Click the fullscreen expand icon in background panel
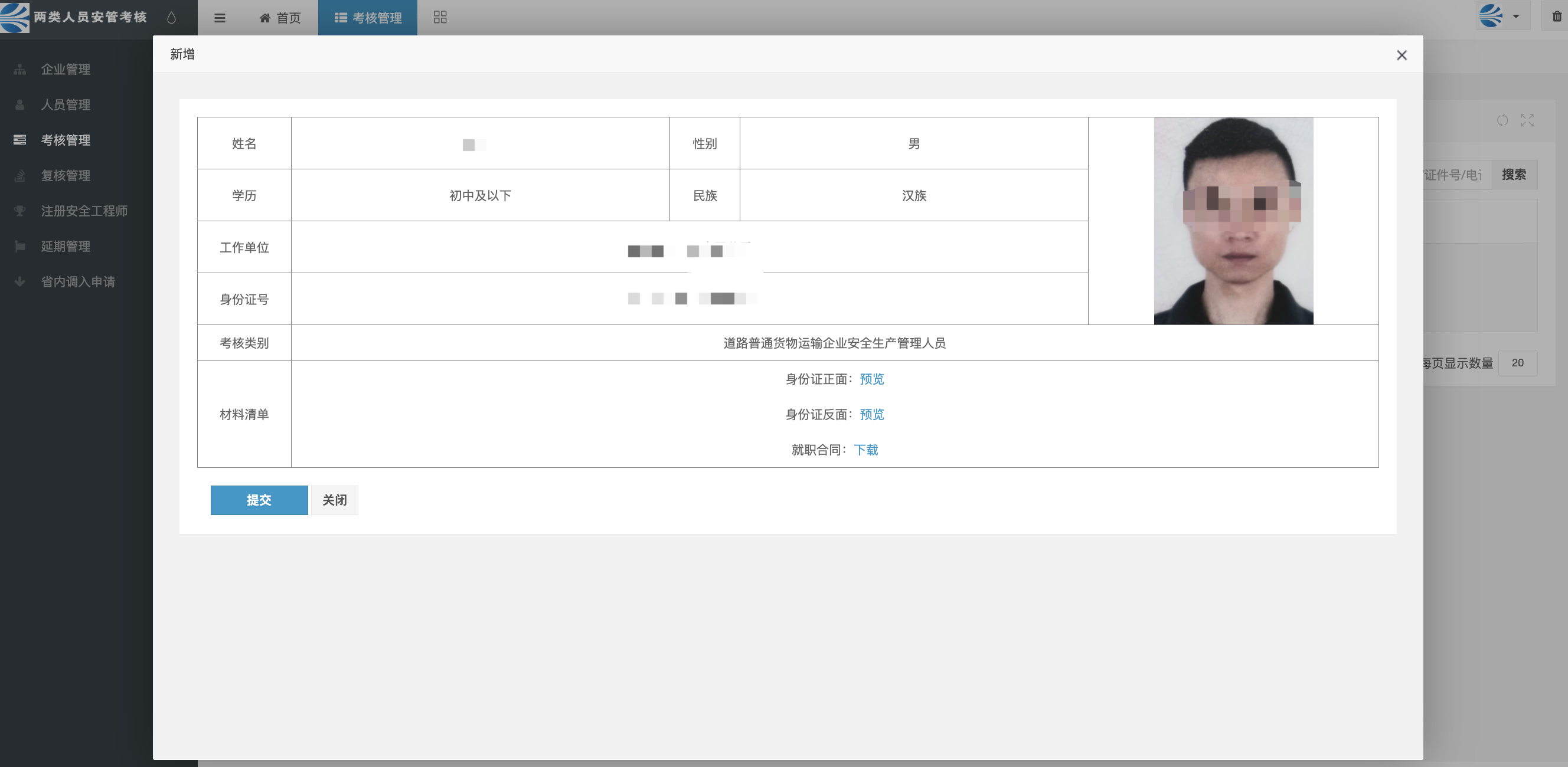The image size is (1568, 767). coord(1527,120)
